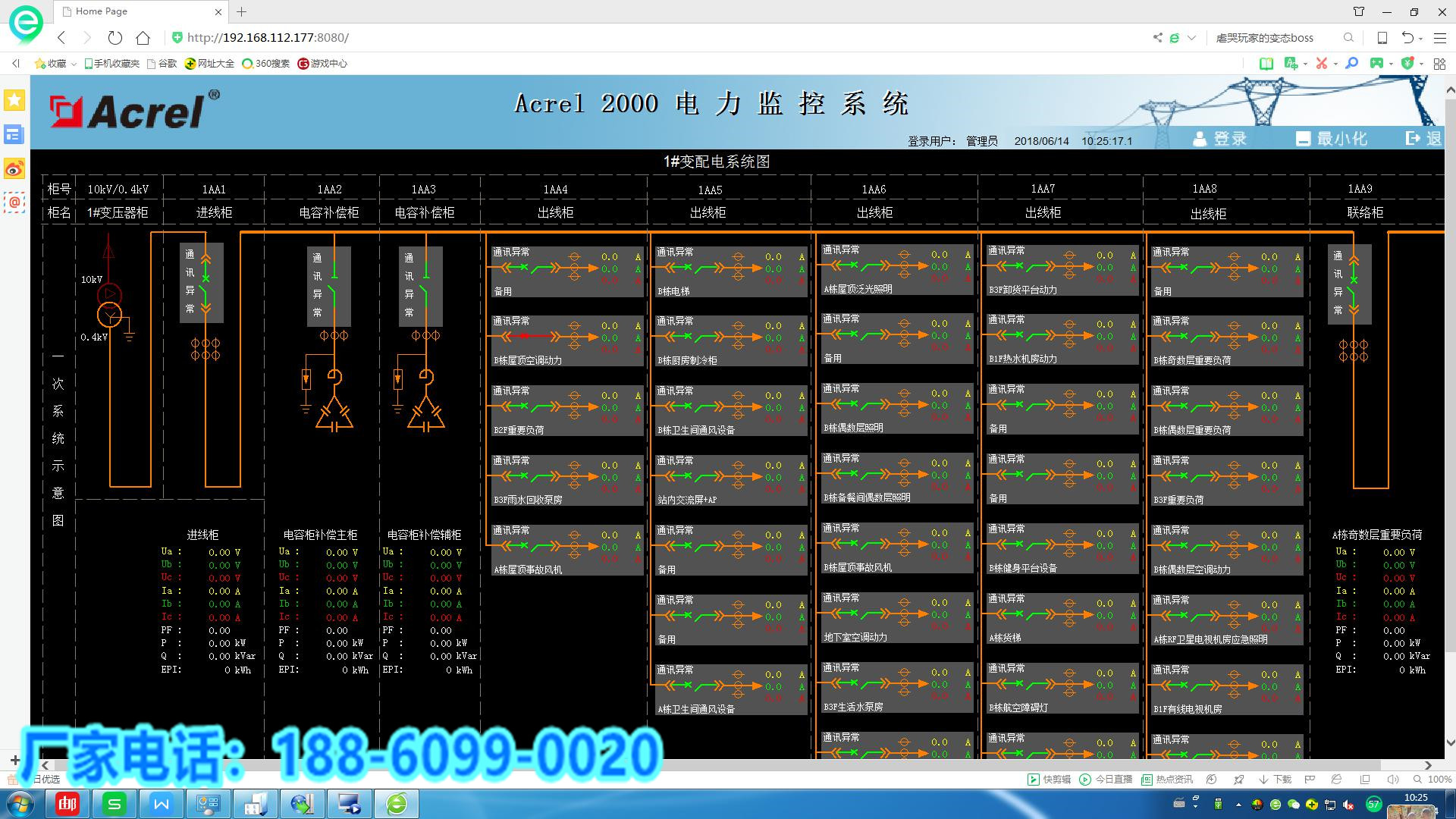The width and height of the screenshot is (1456, 819).
Task: Click the undo closed tab icon
Action: (x=1407, y=37)
